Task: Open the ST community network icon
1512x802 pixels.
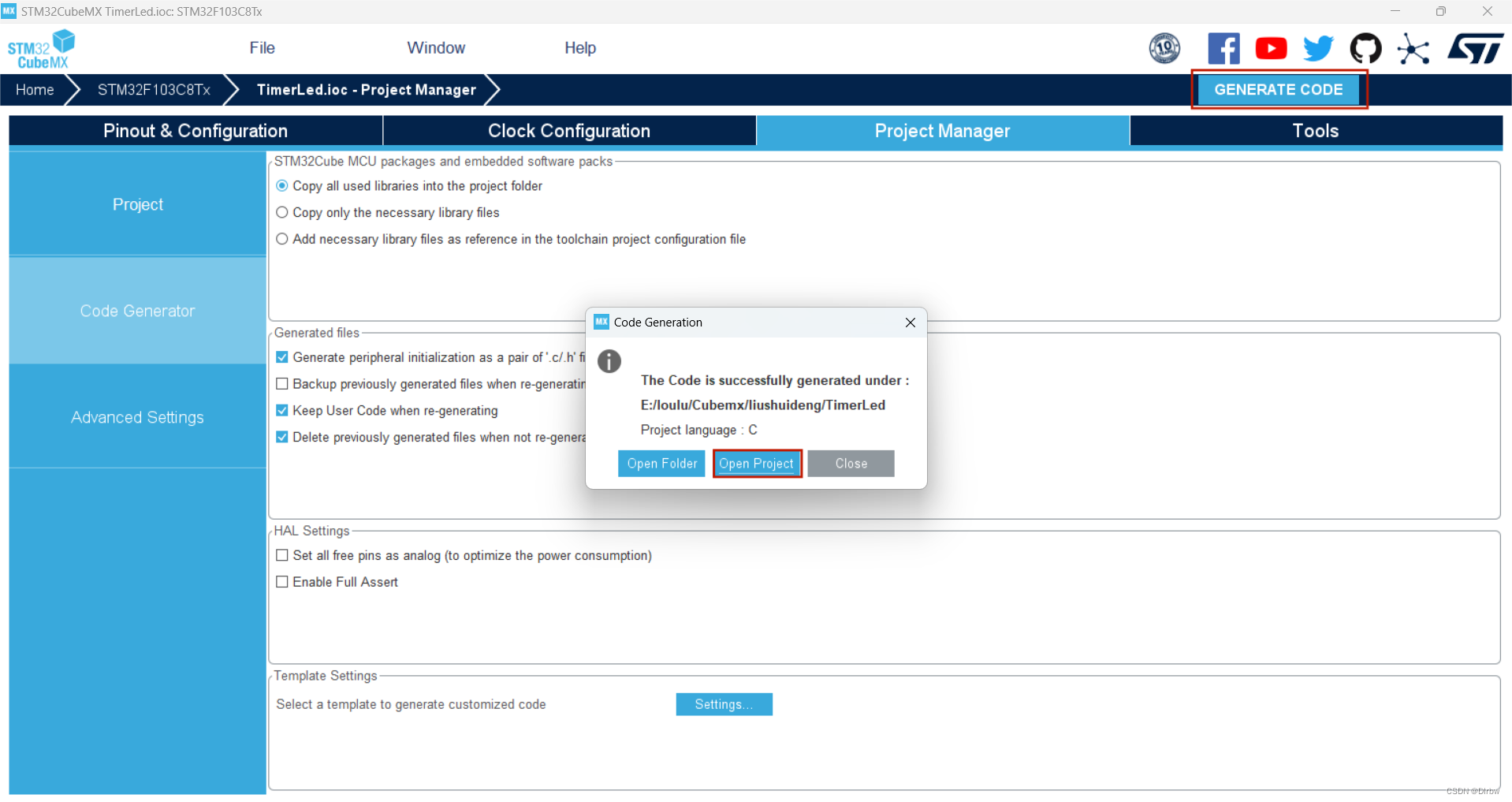Action: point(1413,49)
